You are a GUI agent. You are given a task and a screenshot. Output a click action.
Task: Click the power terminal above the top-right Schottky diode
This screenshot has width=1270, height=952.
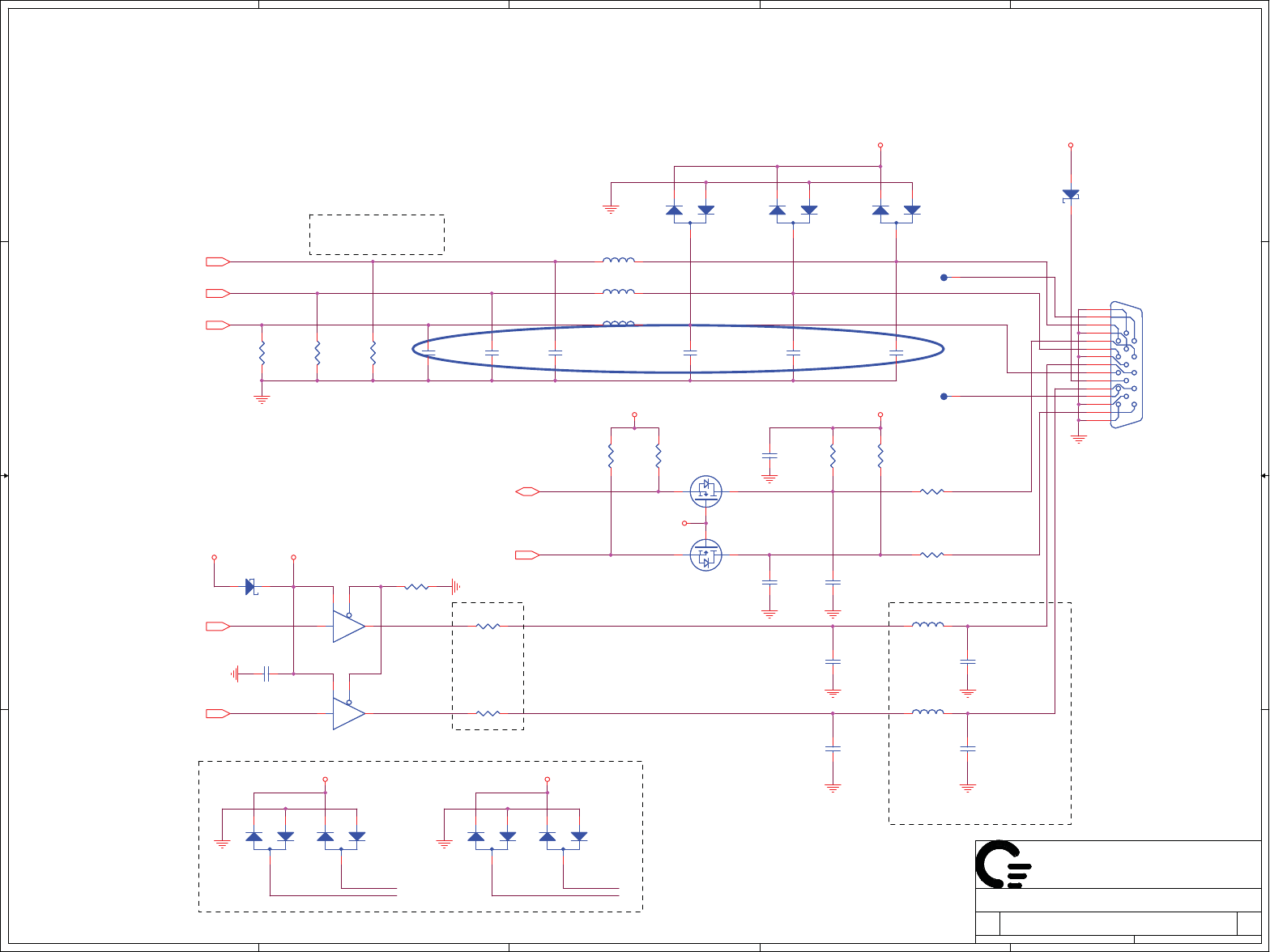(1071, 146)
